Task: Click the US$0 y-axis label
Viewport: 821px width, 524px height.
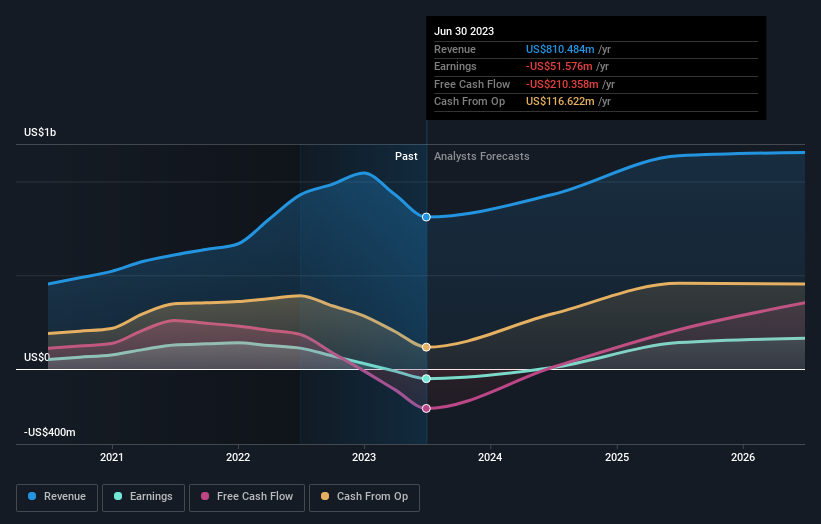Action: [37, 357]
